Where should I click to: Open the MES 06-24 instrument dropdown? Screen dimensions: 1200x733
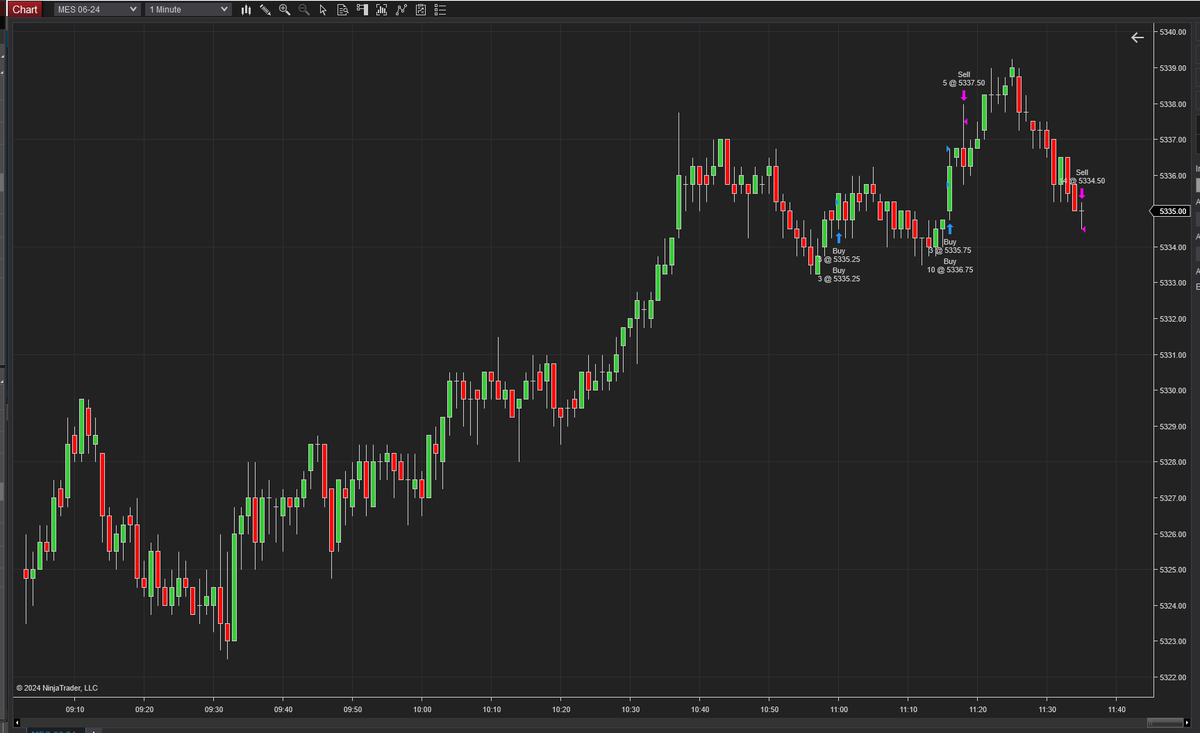coord(97,9)
